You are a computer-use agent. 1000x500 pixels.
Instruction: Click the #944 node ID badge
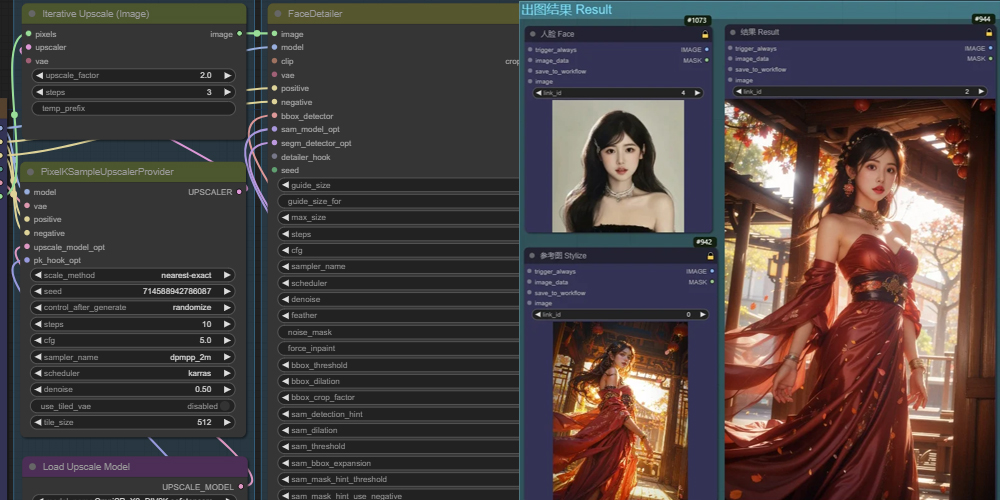point(985,19)
